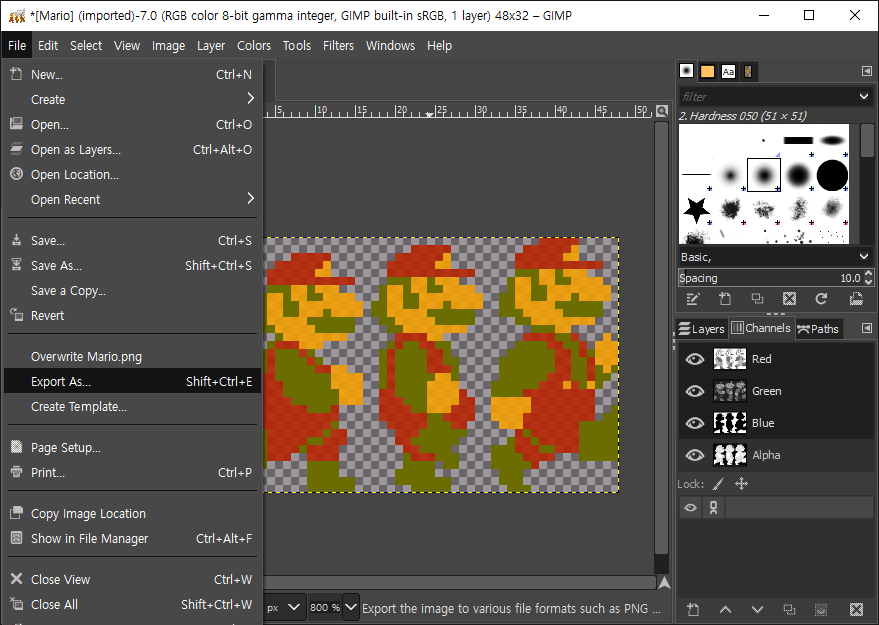This screenshot has height=625, width=879.
Task: Select the Red channel row
Action: point(776,359)
